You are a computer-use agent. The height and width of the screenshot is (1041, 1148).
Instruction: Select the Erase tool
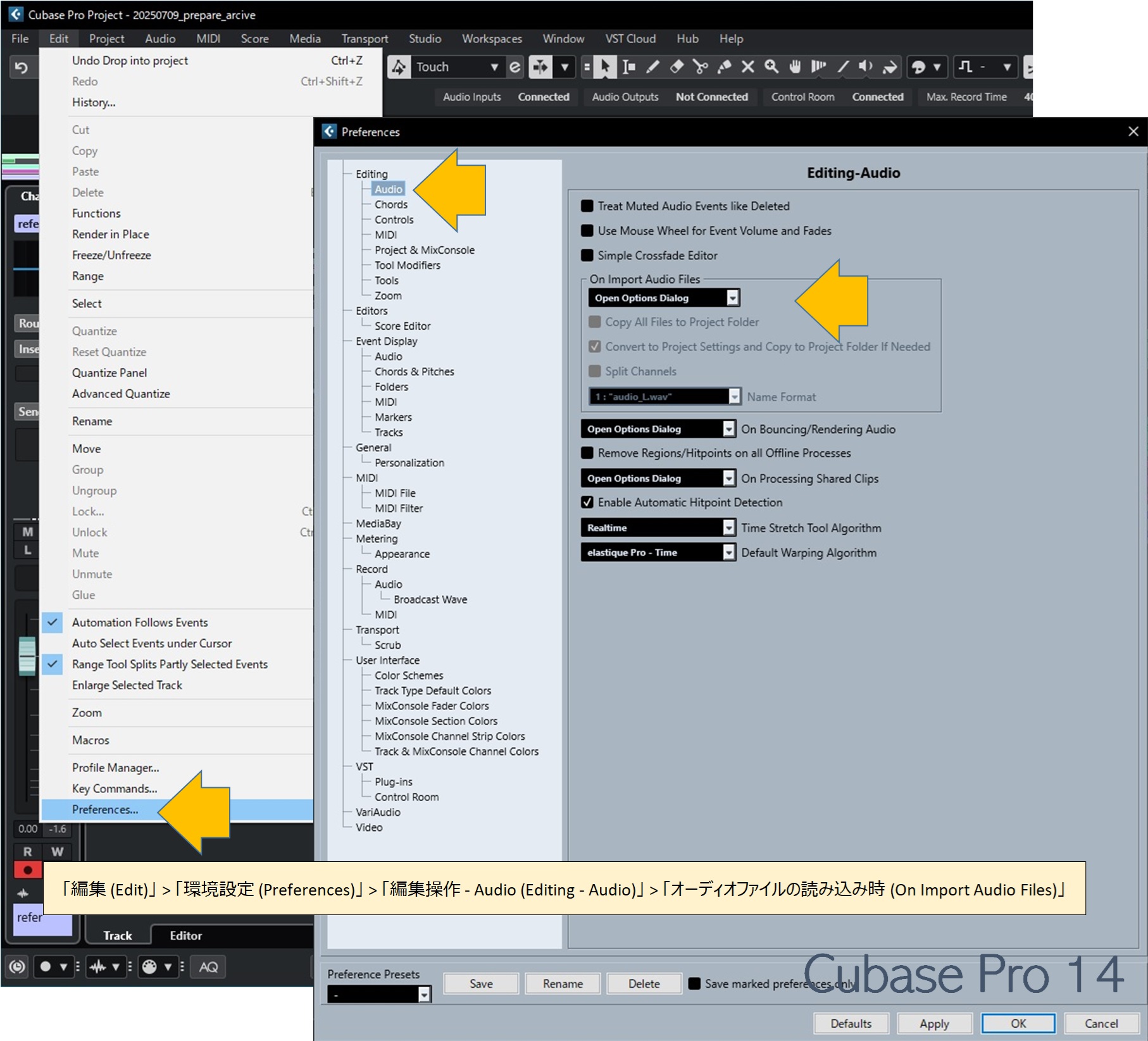677,67
